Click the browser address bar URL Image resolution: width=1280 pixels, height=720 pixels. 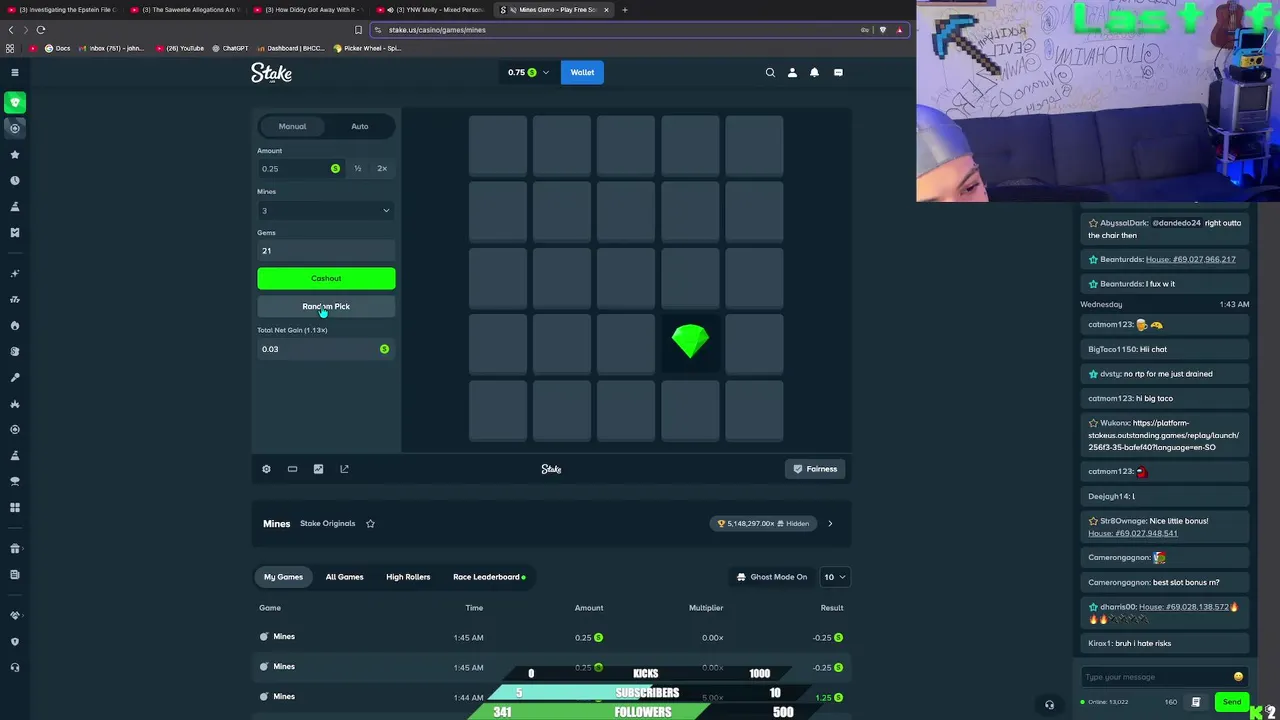coord(437,30)
